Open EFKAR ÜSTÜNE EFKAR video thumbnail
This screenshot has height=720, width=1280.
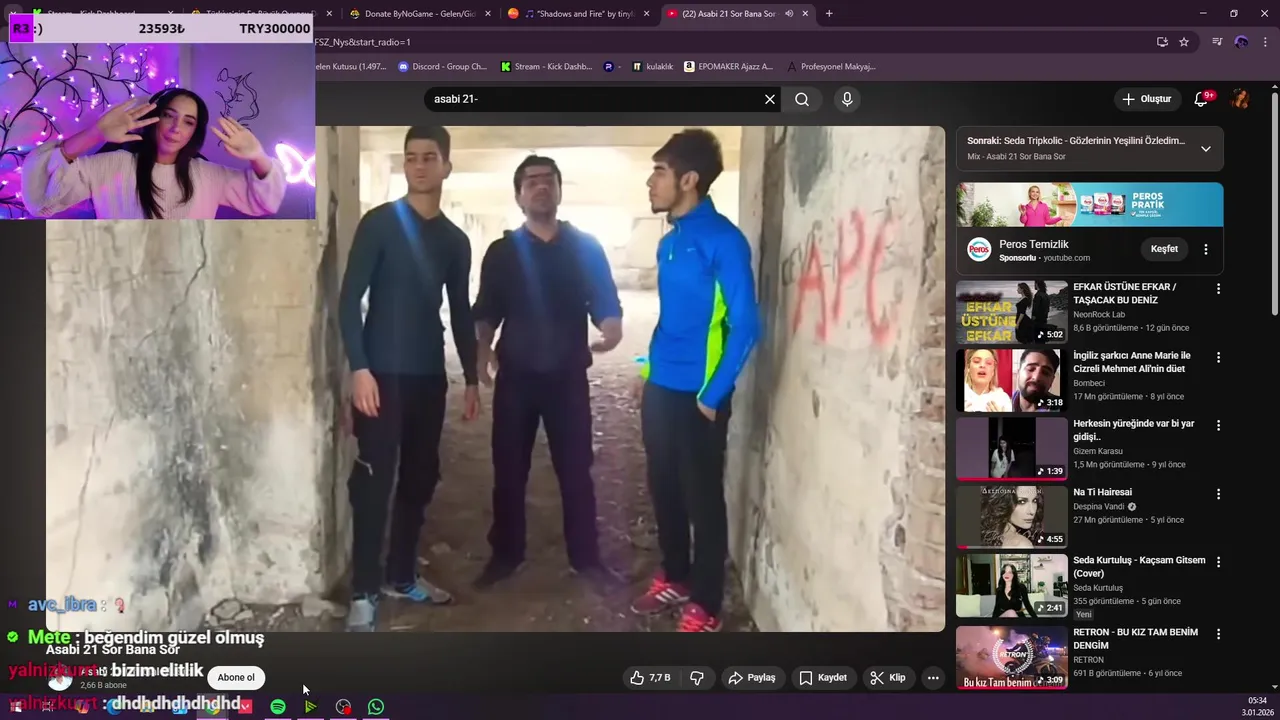[1011, 312]
